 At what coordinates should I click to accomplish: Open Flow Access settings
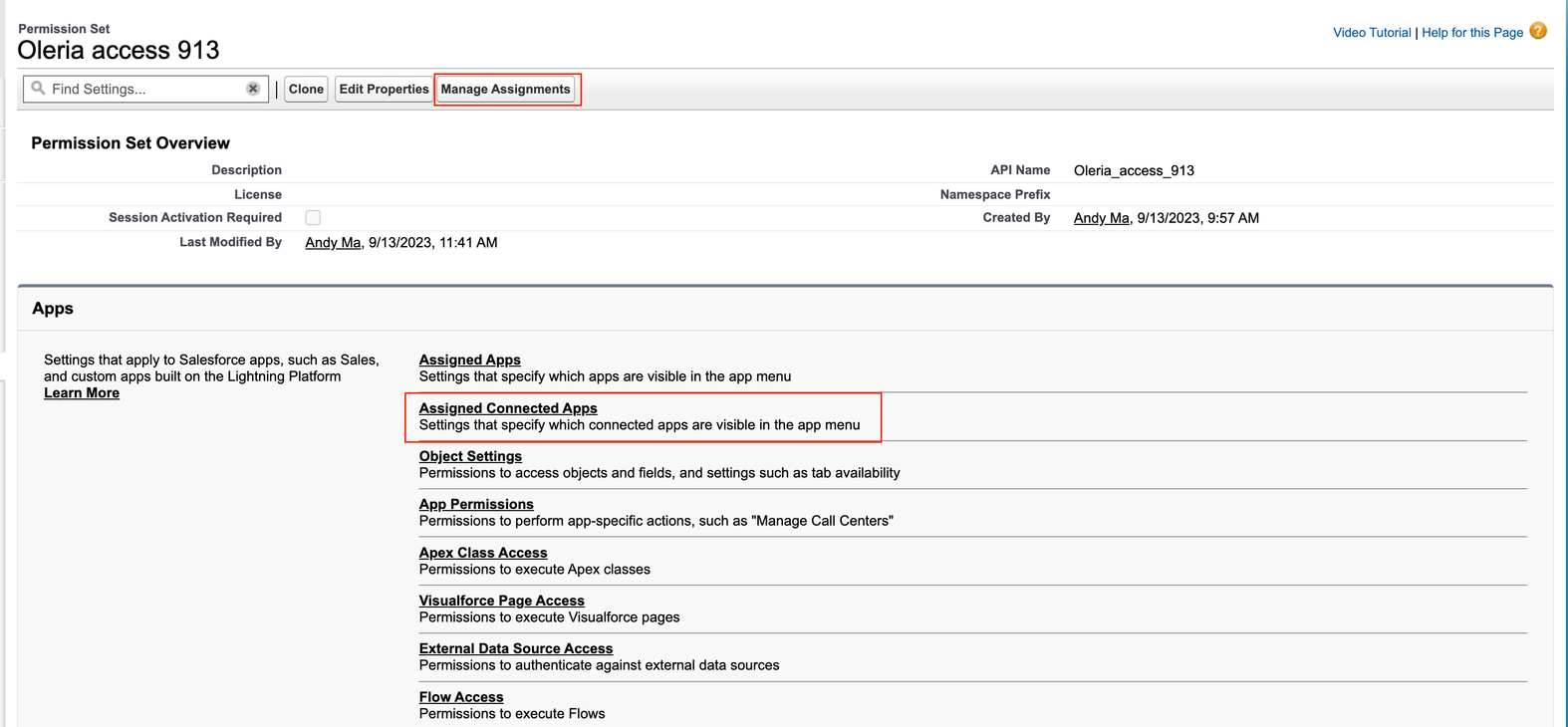(461, 697)
